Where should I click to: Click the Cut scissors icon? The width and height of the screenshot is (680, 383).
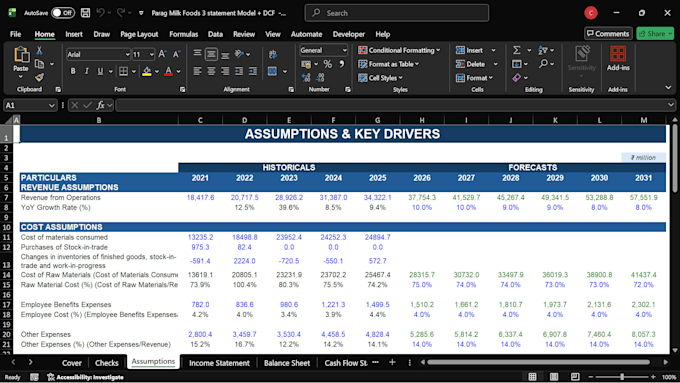(39, 51)
